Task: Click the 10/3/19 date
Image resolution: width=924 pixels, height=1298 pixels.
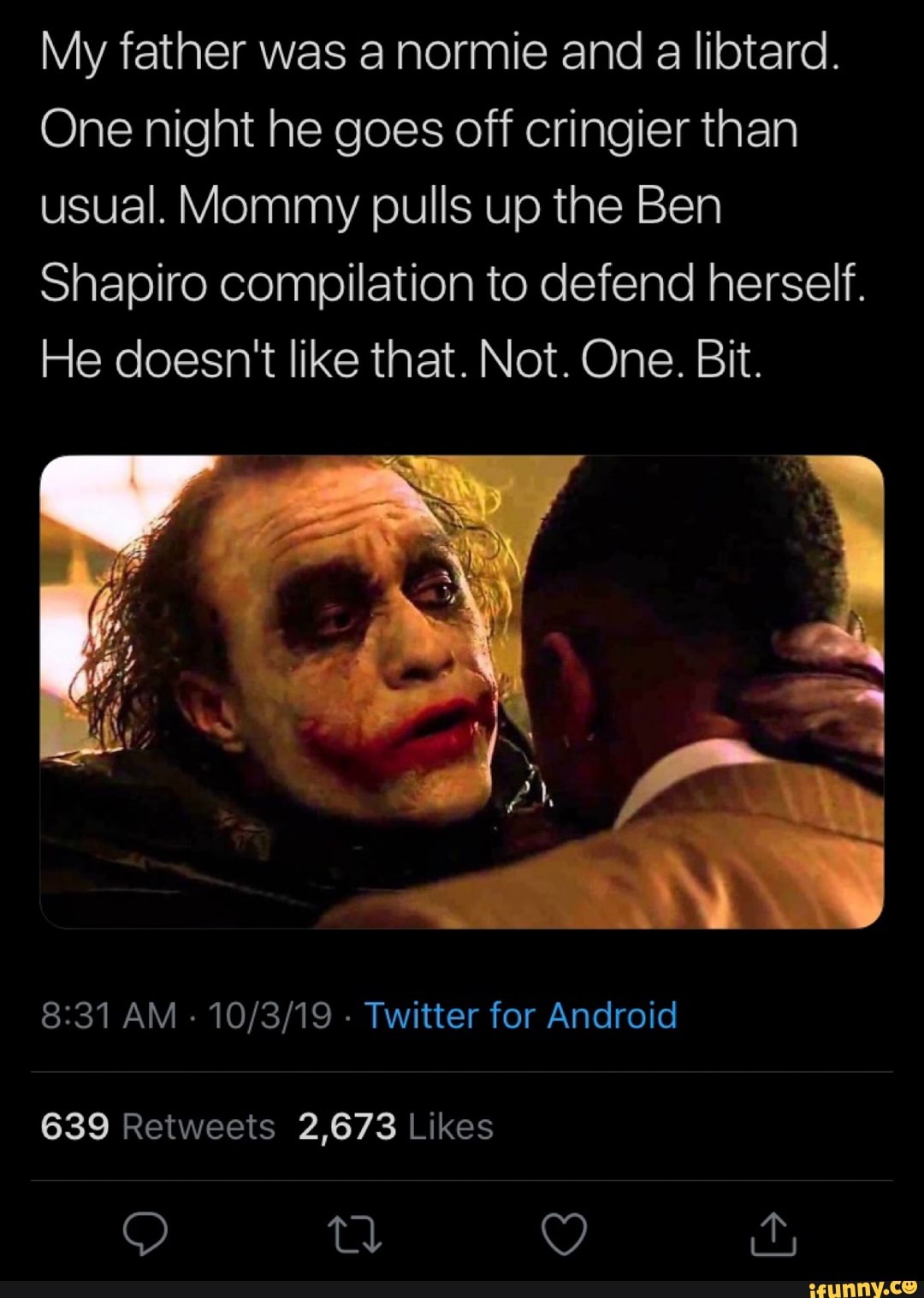Action: tap(269, 1016)
